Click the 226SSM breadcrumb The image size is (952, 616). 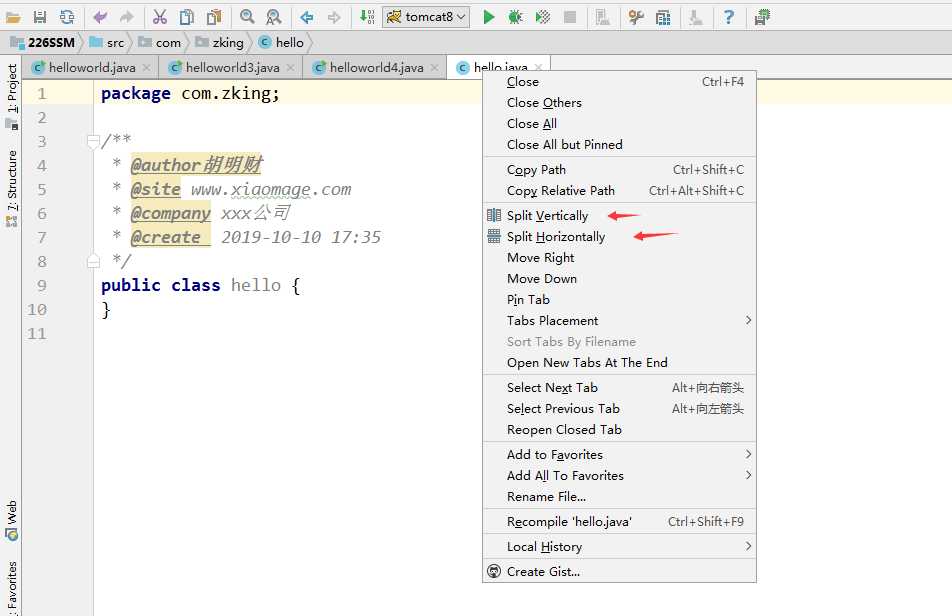pos(42,42)
